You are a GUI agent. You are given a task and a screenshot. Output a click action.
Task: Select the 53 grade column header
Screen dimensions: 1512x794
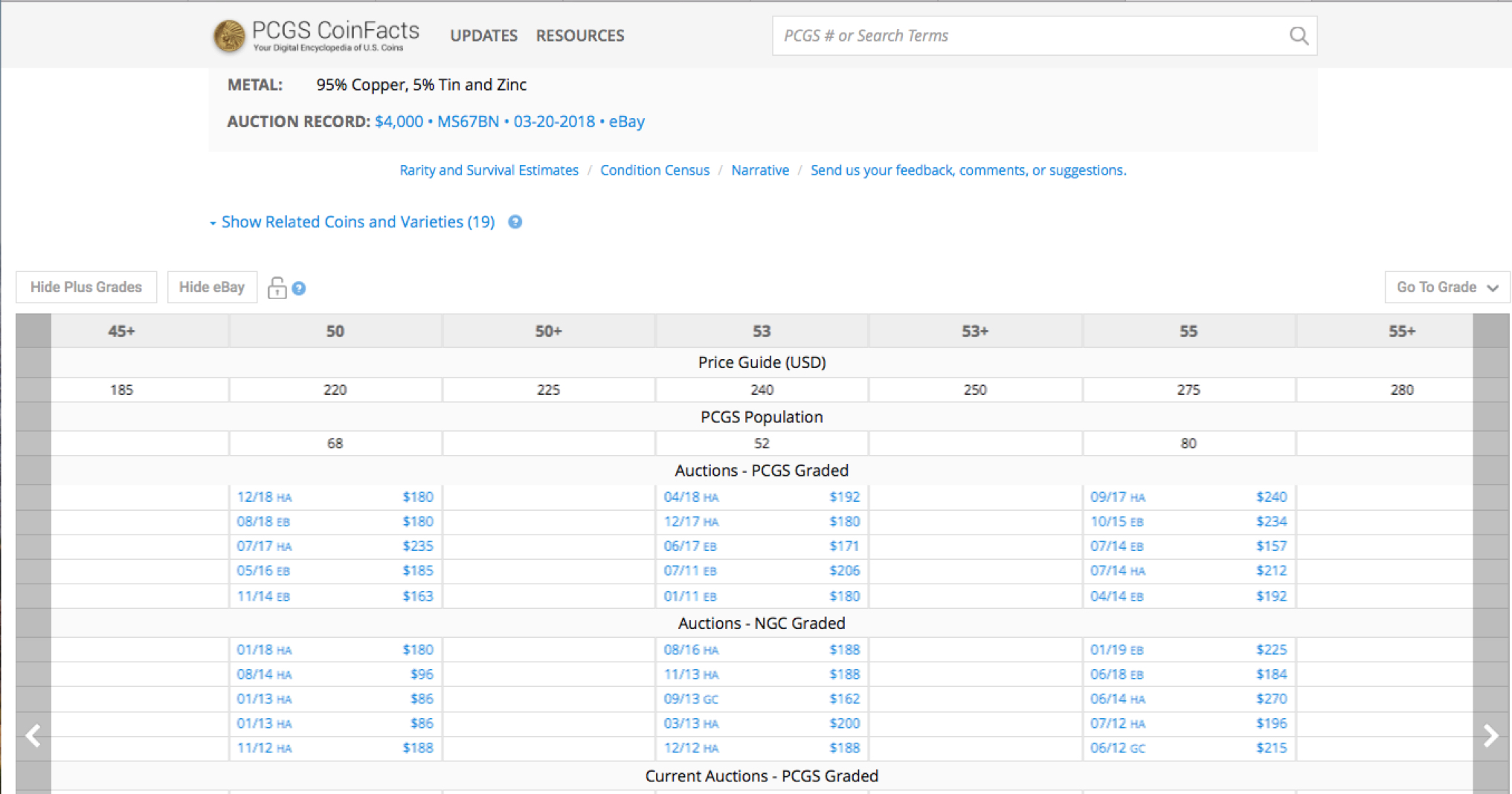[762, 331]
